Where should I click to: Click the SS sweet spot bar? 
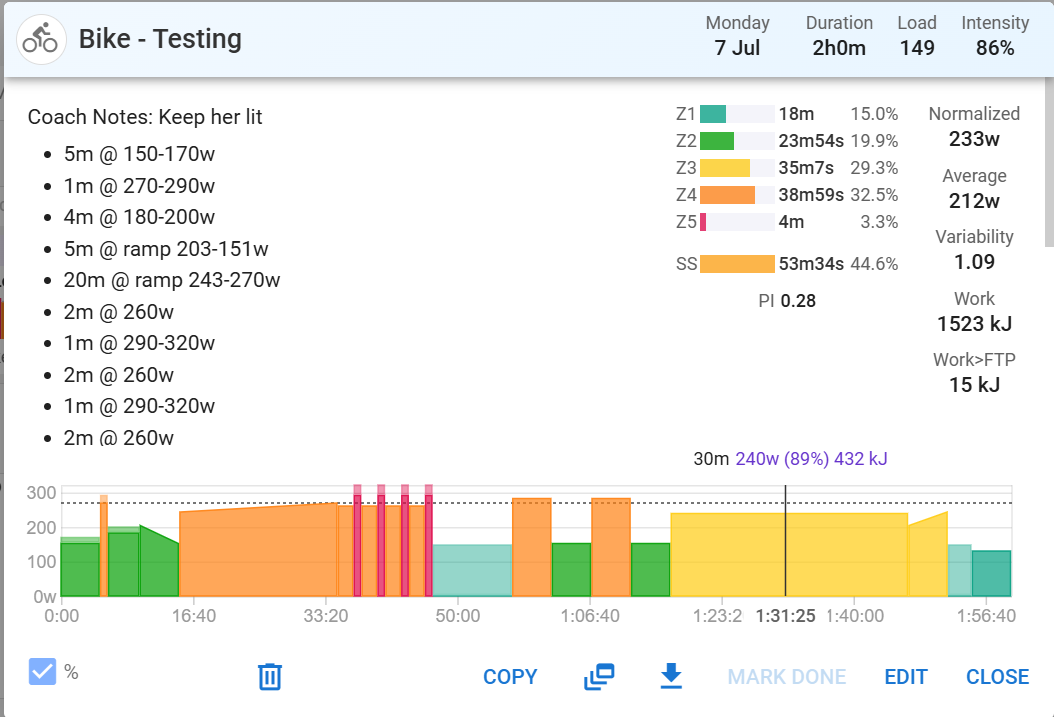(737, 264)
